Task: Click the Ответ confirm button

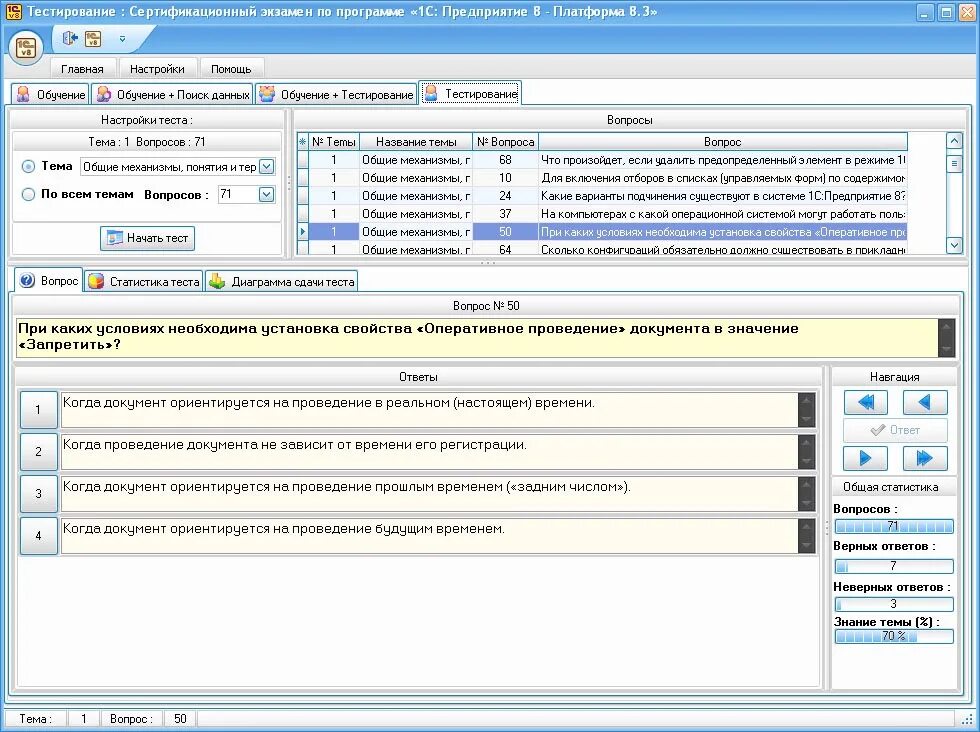Action: pyautogui.click(x=895, y=430)
